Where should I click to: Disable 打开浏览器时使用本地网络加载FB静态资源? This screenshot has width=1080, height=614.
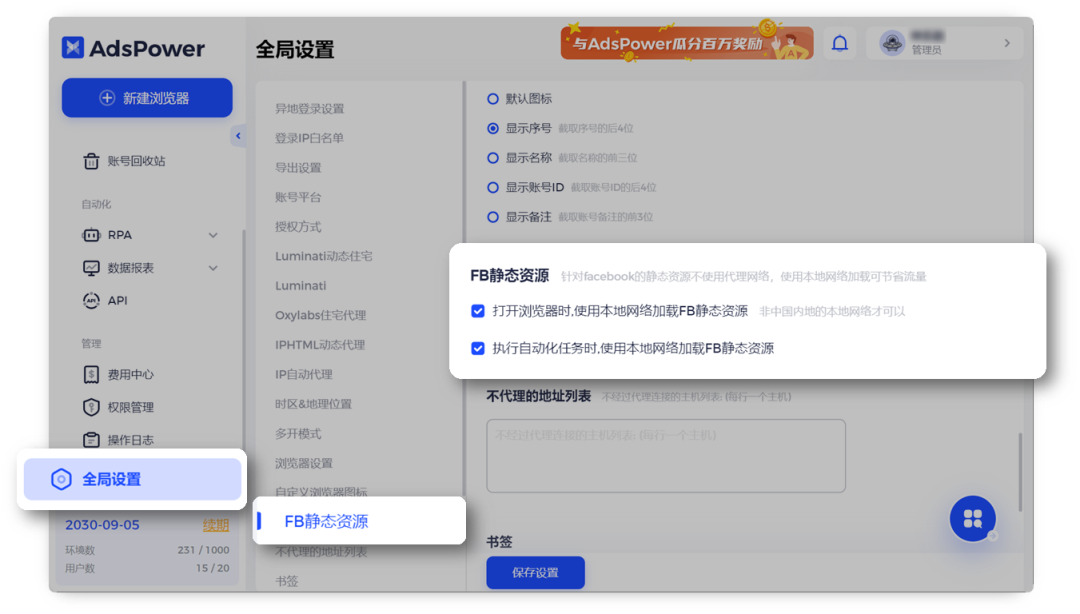[x=478, y=311]
